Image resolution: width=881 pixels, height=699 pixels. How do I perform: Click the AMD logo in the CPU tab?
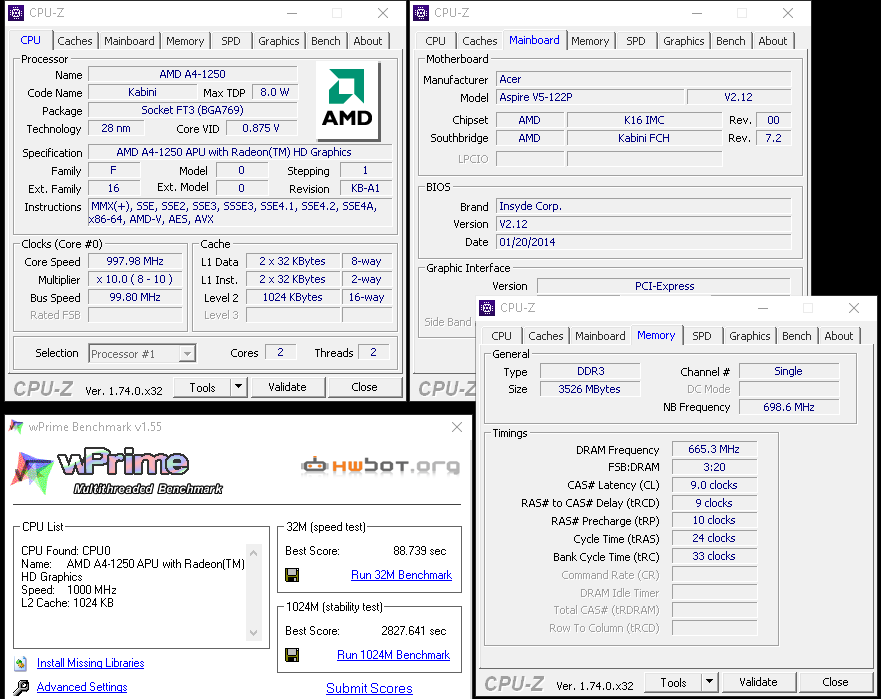click(x=348, y=101)
